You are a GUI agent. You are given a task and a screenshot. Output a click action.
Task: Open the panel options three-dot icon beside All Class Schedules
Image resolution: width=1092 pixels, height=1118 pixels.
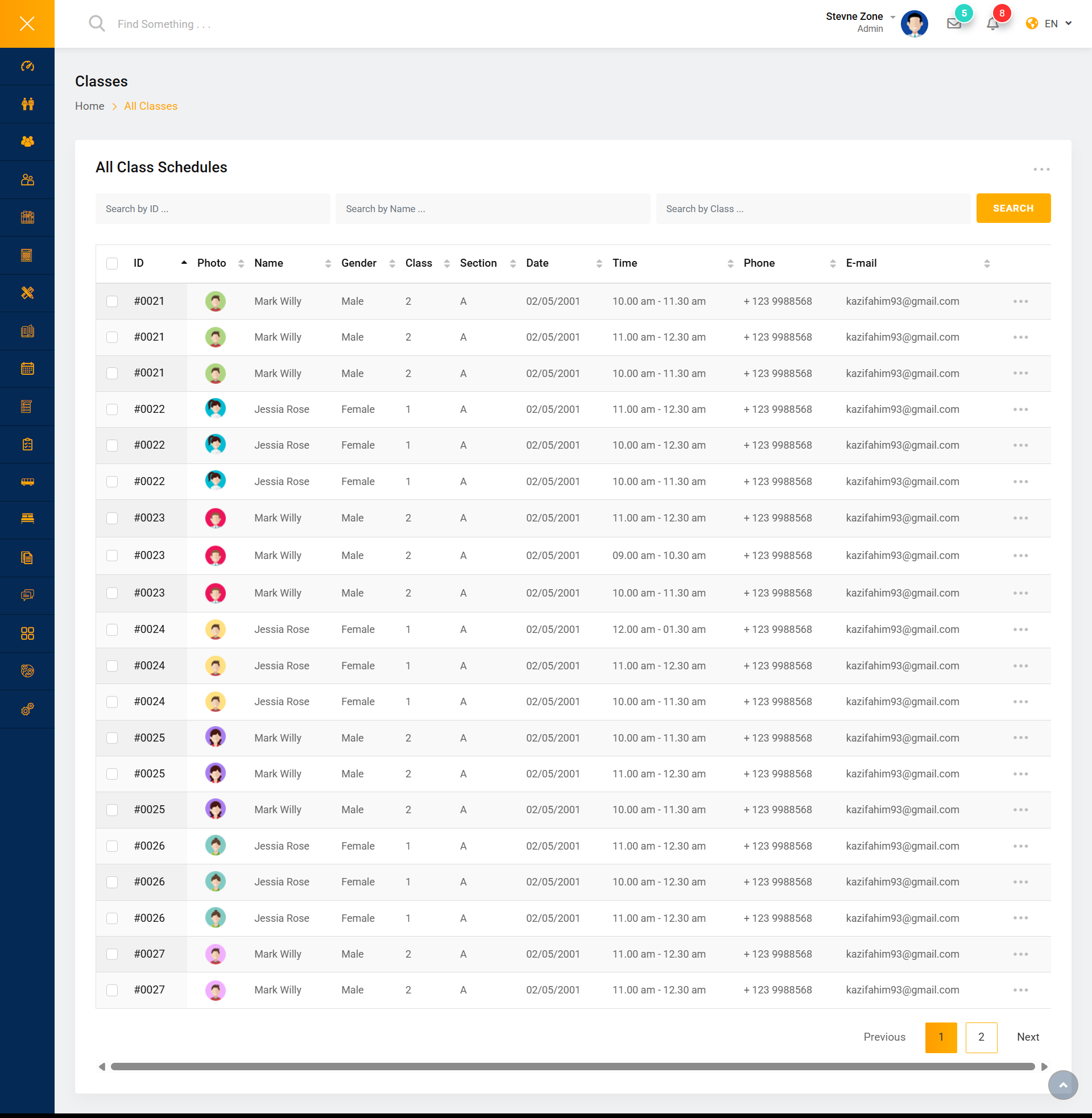[x=1041, y=169]
